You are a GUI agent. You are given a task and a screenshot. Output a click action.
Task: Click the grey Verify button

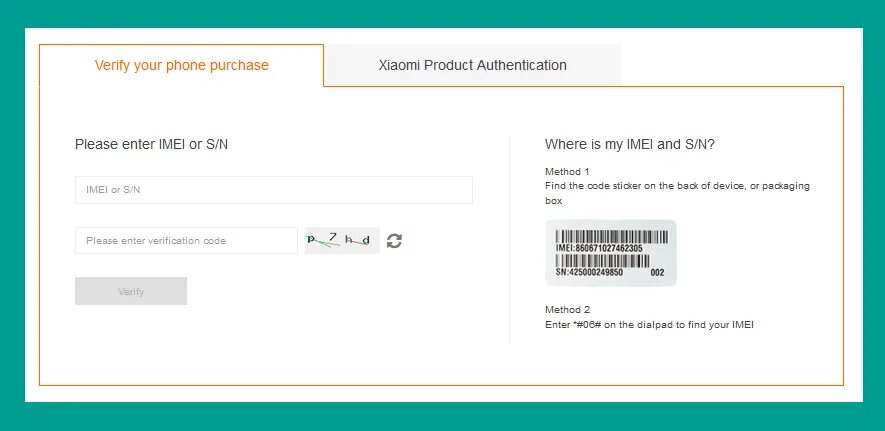pyautogui.click(x=131, y=291)
